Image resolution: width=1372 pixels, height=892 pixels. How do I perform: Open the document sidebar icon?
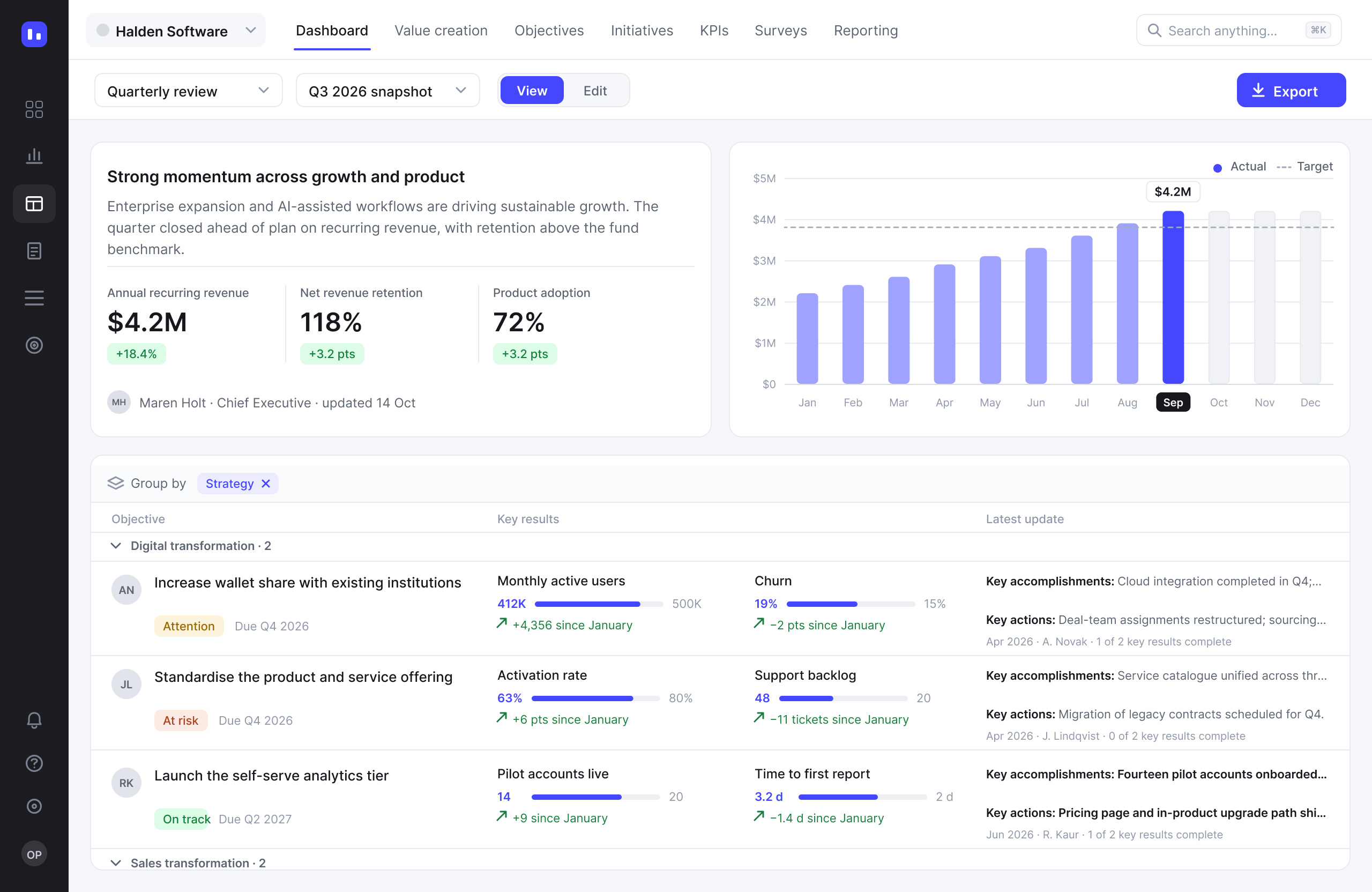click(x=34, y=251)
